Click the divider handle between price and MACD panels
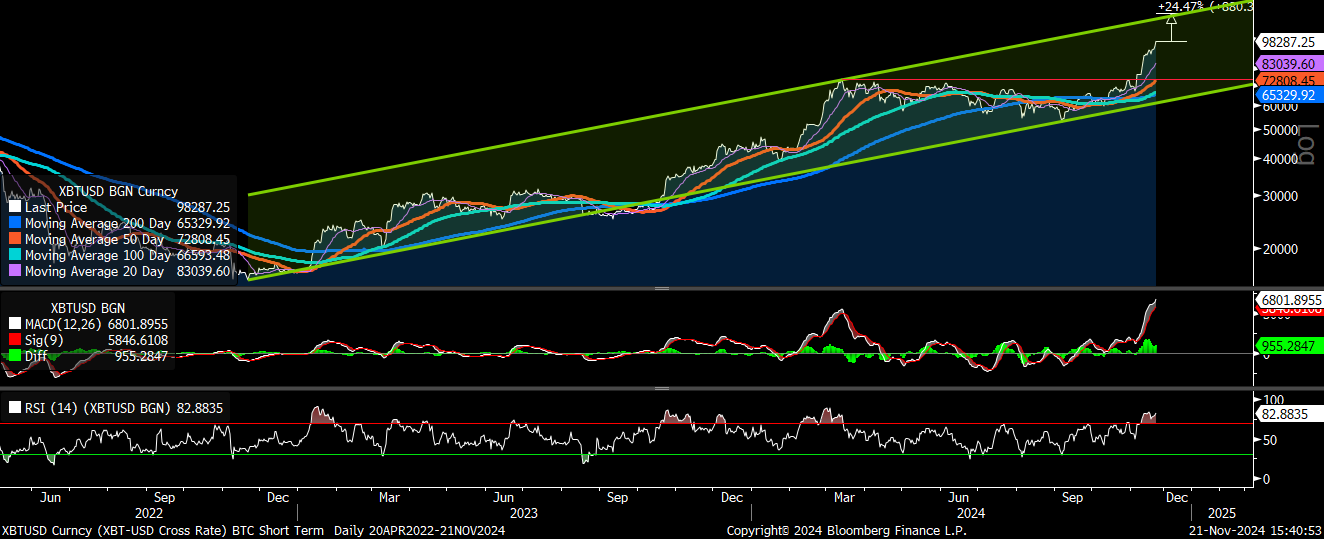The width and height of the screenshot is (1324, 539). coord(661,288)
